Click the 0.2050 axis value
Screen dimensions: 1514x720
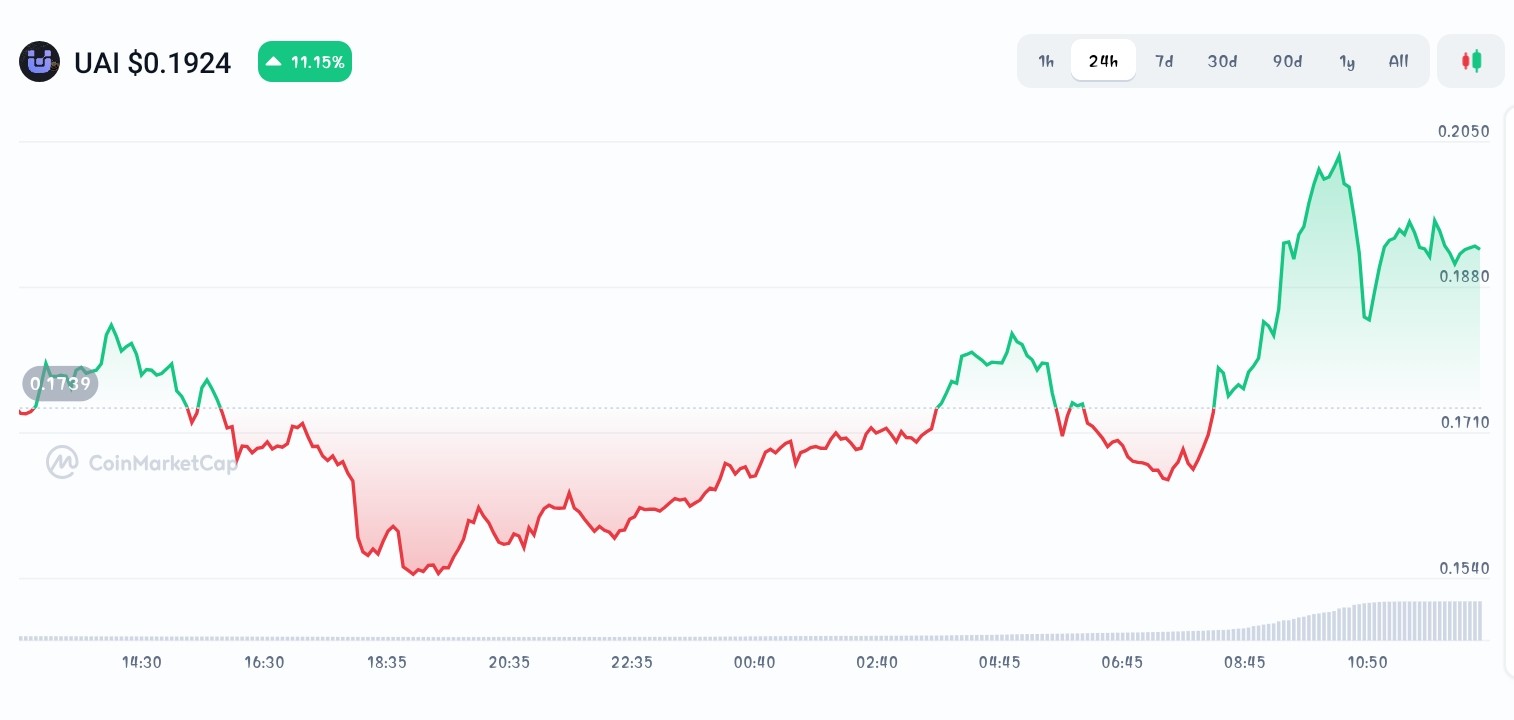click(x=1464, y=131)
